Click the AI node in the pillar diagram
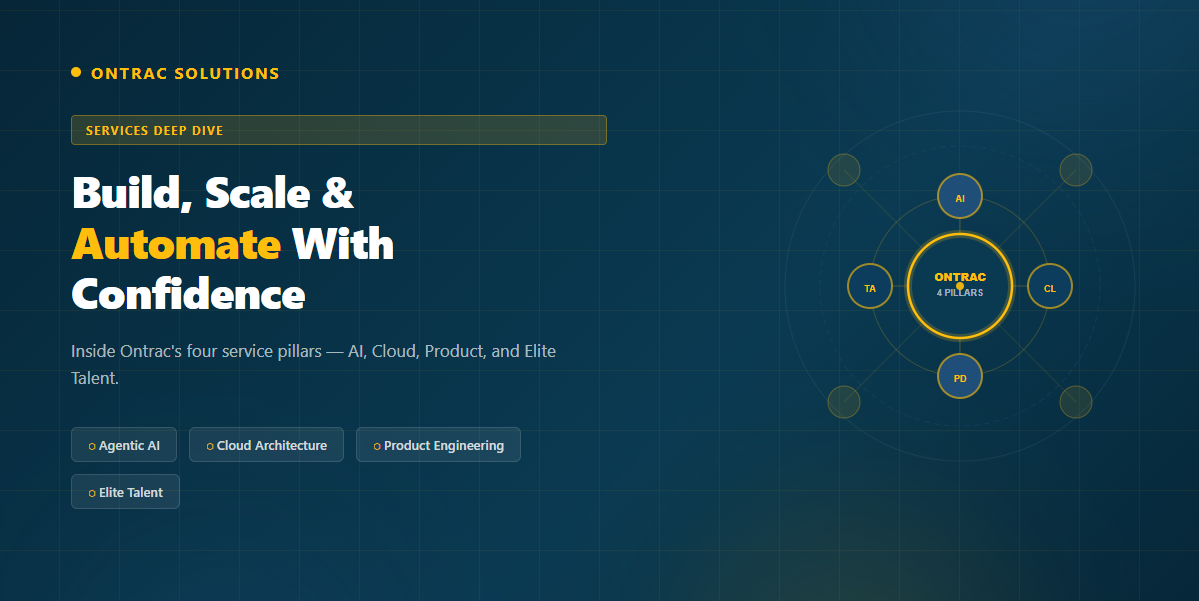Screen dimensions: 1199x601 pyautogui.click(x=960, y=197)
